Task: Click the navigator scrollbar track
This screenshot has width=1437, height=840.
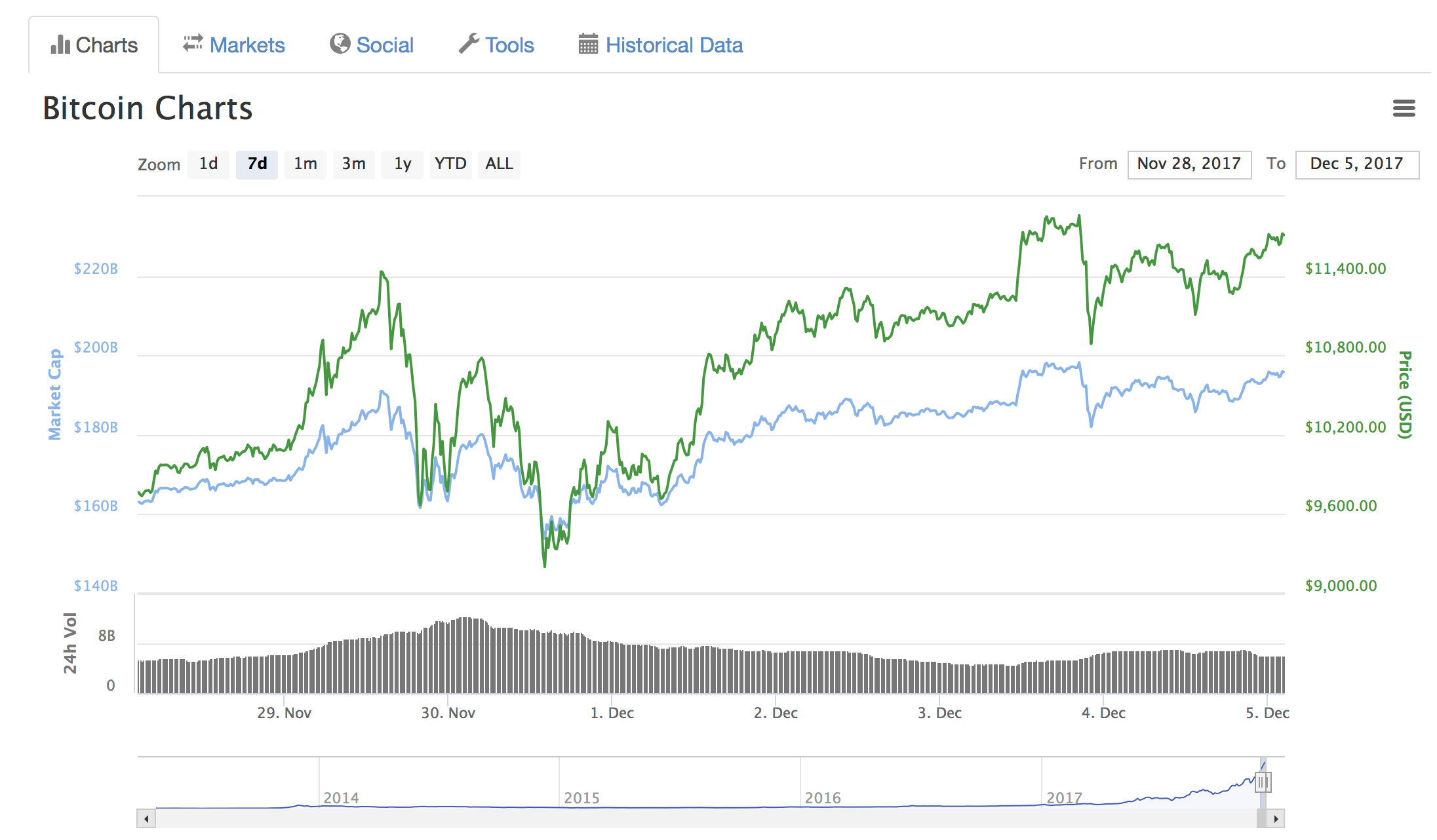Action: (x=705, y=818)
